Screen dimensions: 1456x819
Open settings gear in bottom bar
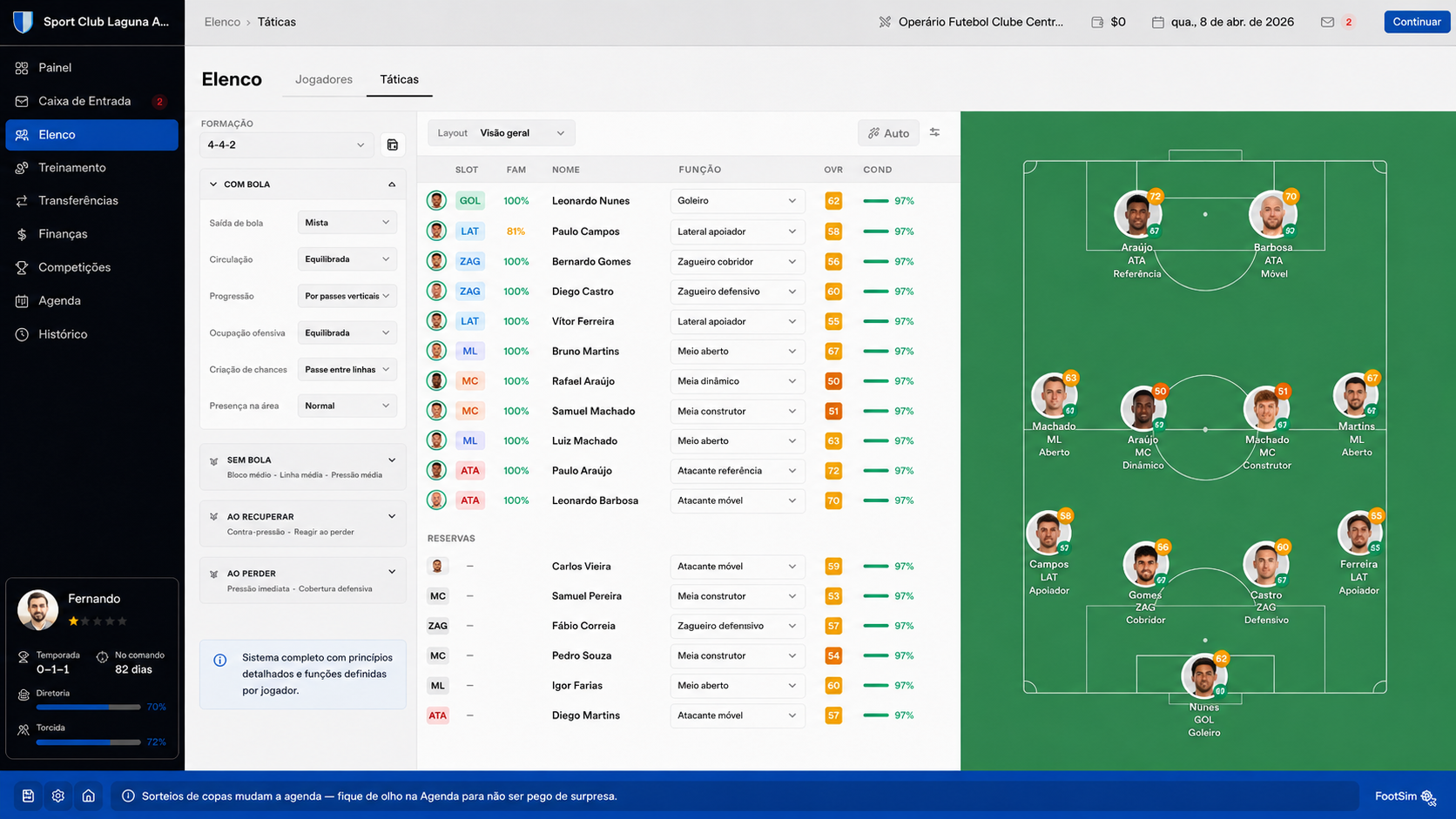point(58,796)
